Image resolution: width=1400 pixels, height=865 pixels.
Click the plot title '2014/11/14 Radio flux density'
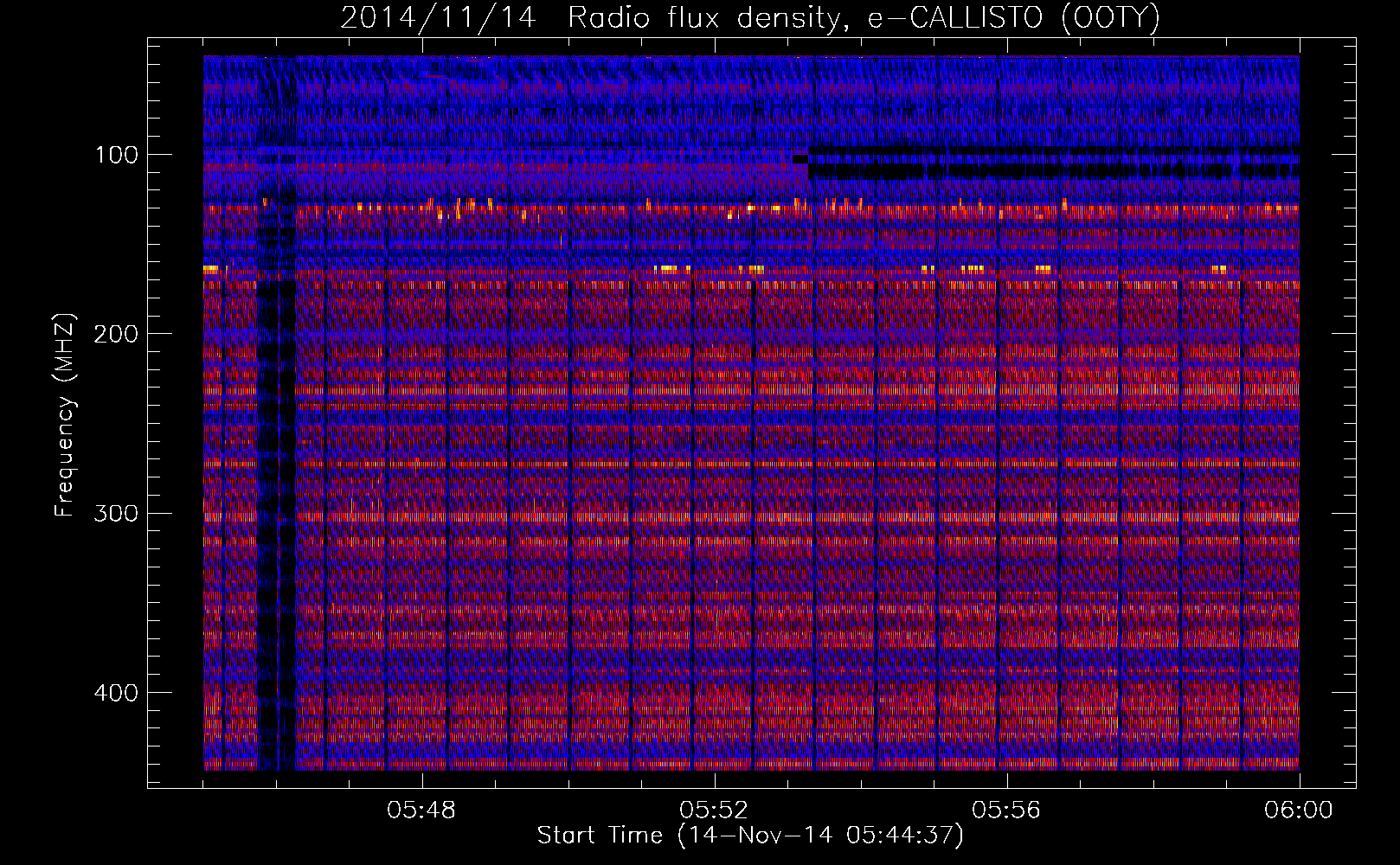pyautogui.click(x=595, y=18)
